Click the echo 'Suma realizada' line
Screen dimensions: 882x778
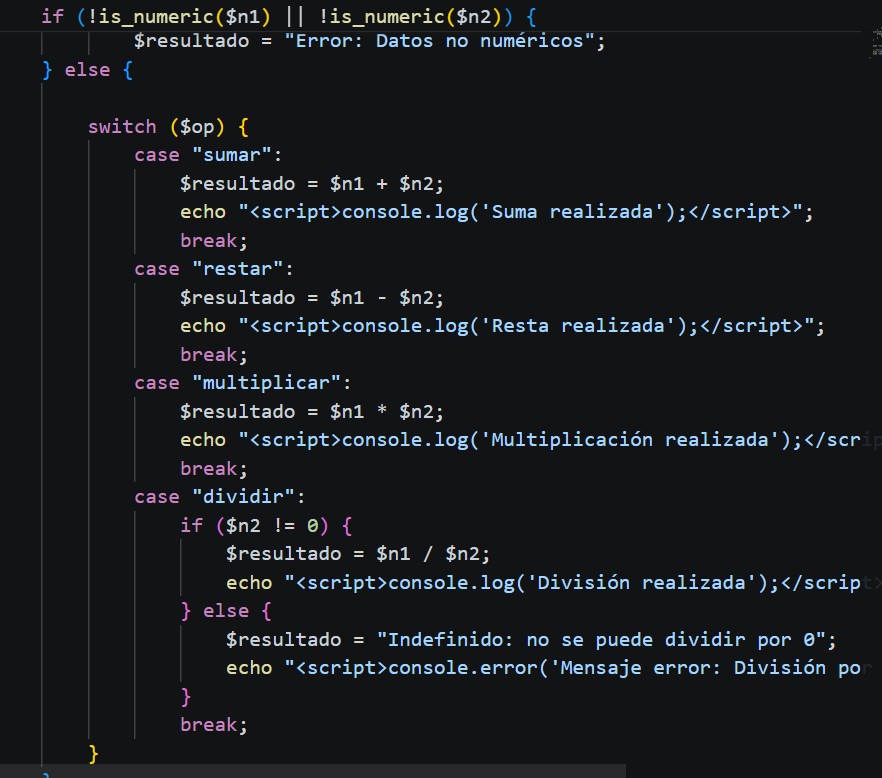coord(497,212)
